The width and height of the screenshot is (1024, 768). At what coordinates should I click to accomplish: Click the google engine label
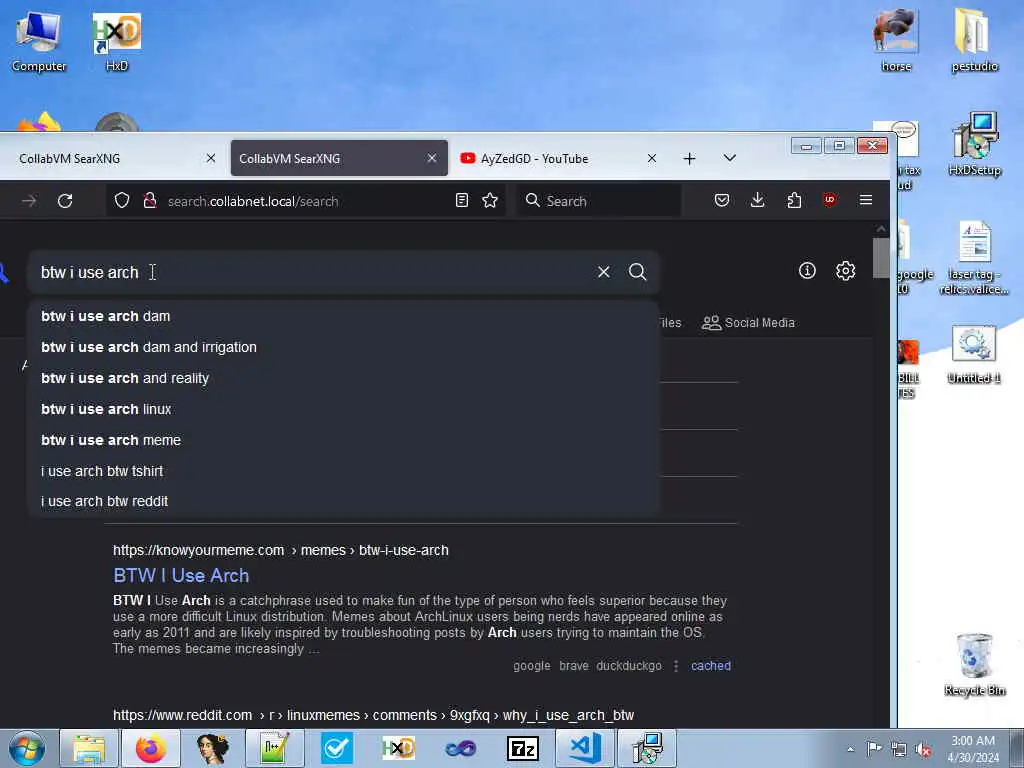(x=532, y=665)
